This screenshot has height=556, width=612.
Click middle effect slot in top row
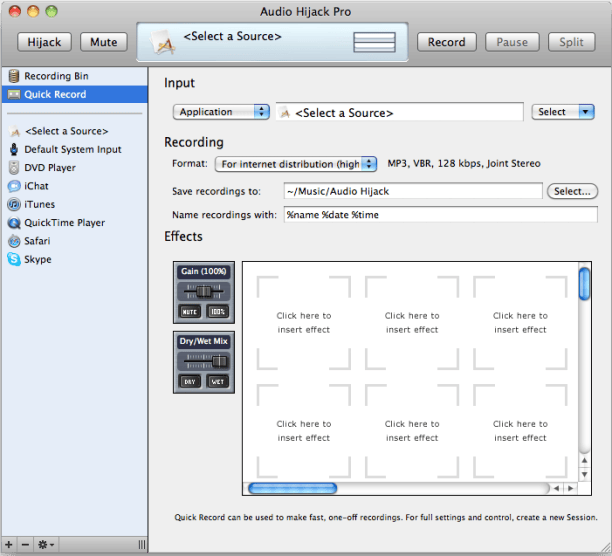(x=412, y=323)
